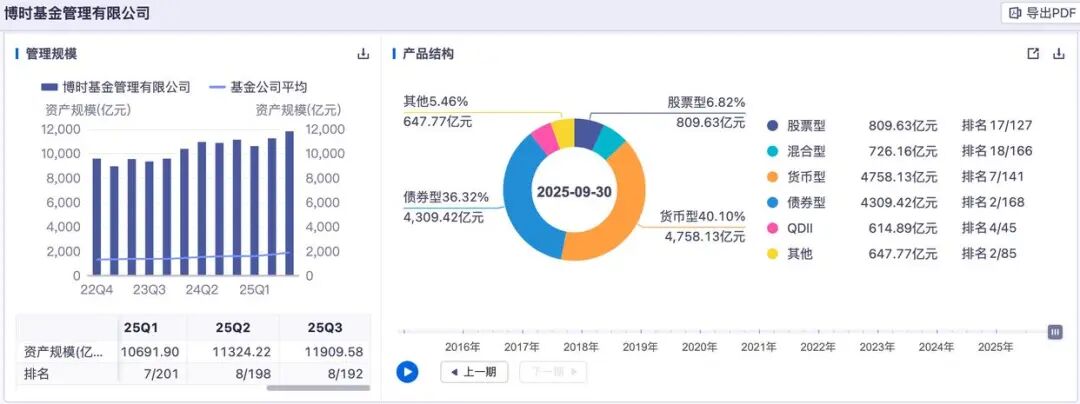Screen dimensions: 1080x404
Task: Click the 2025年 timeline marker
Action: click(996, 347)
